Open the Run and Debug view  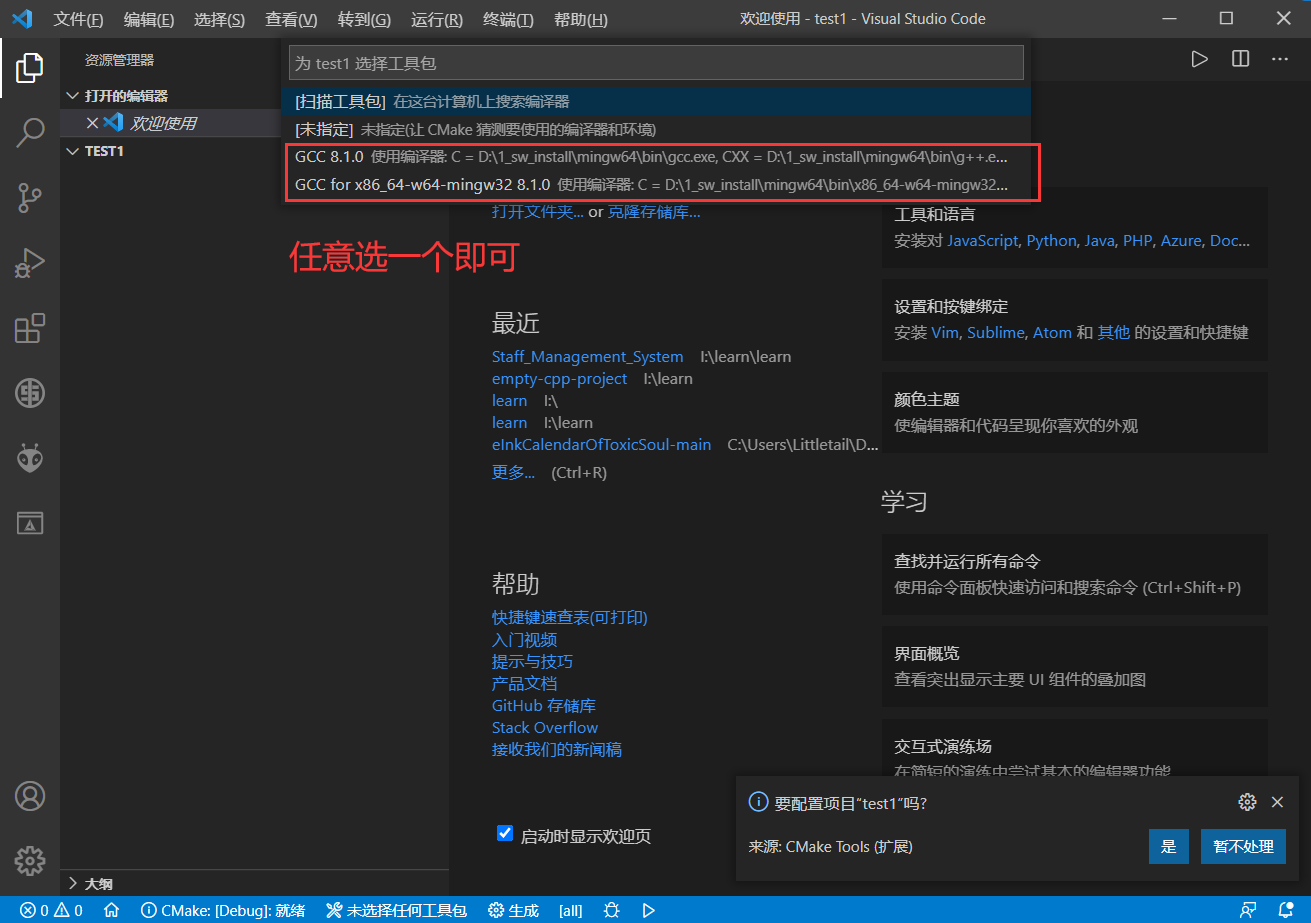(x=30, y=263)
